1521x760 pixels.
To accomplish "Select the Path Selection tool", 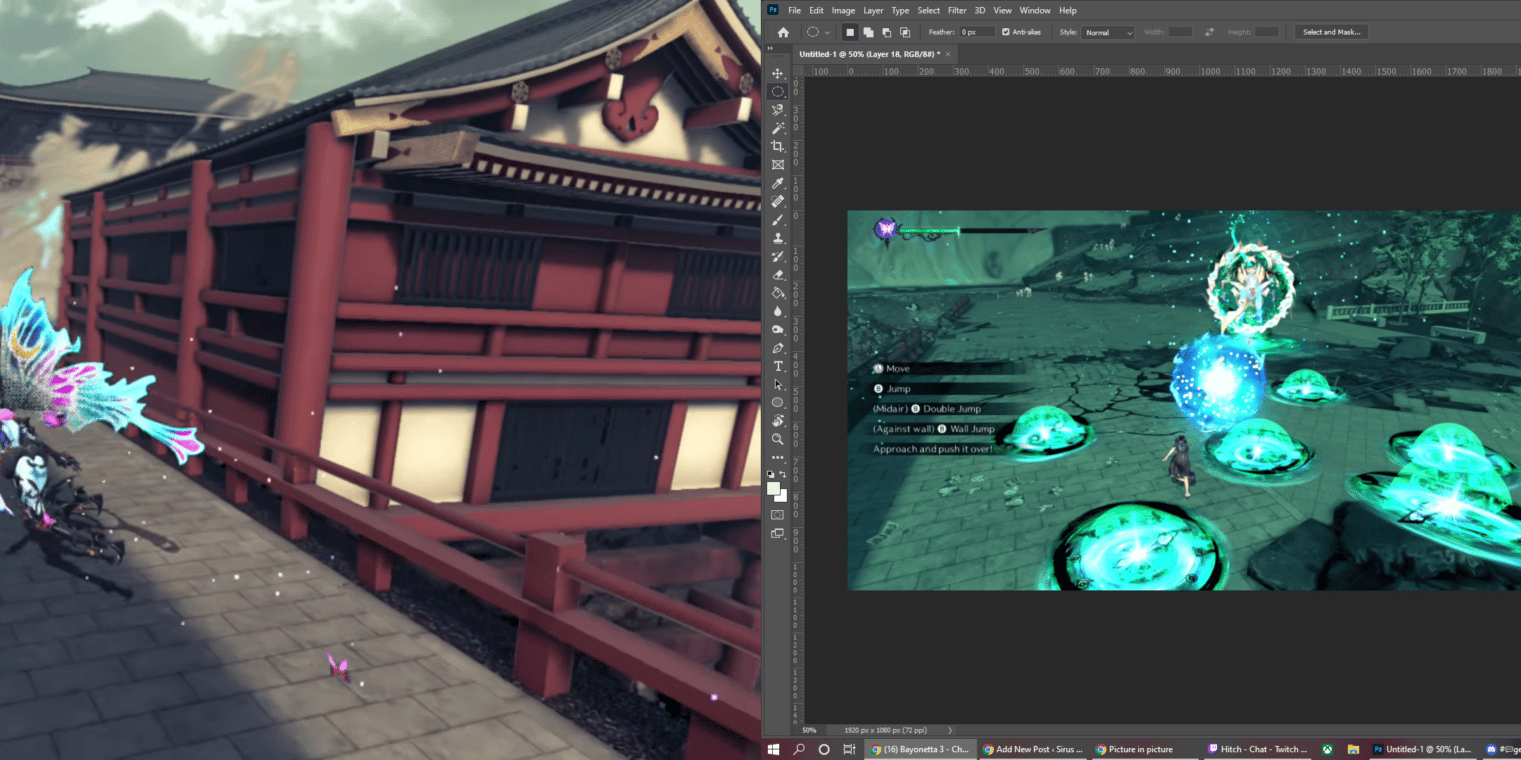I will point(778,384).
